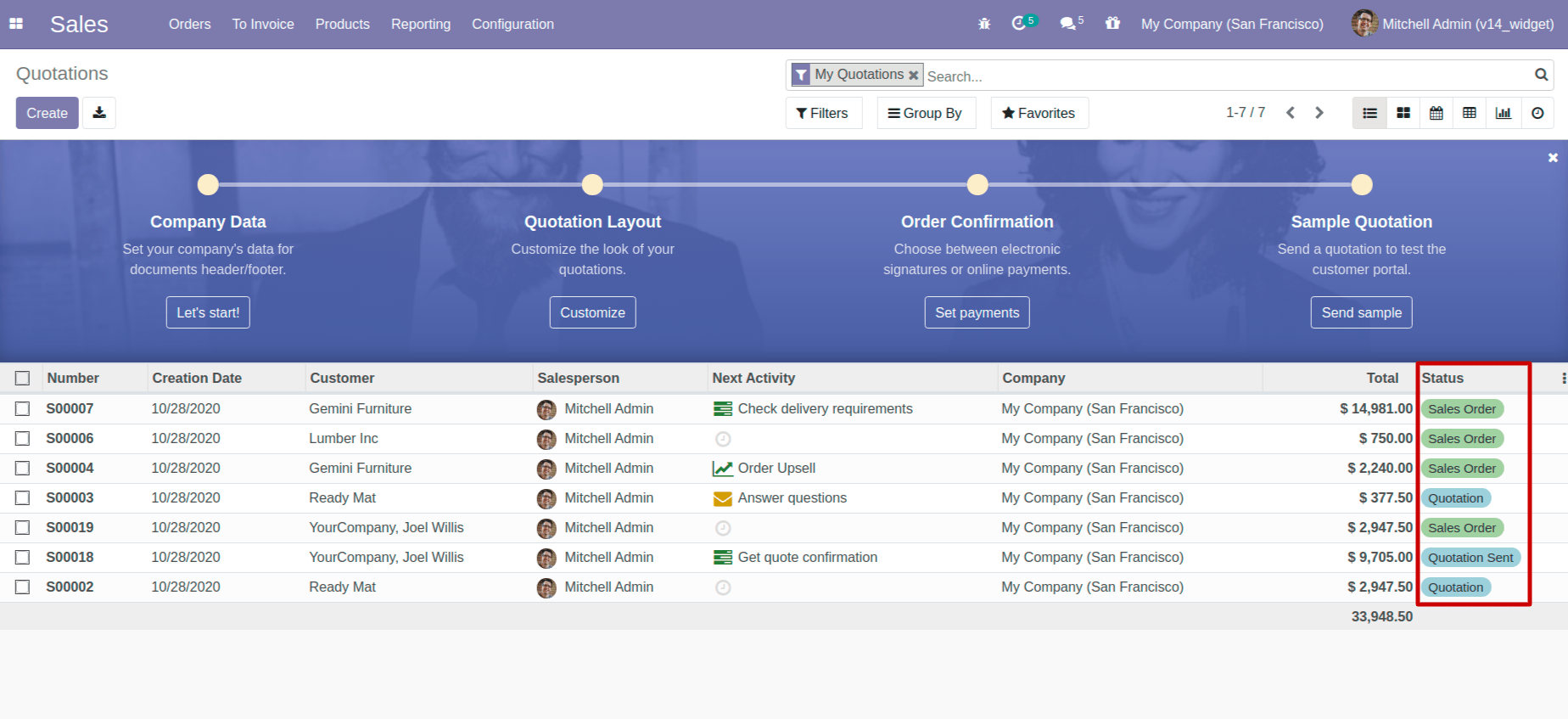Click the search magnifier icon
The image size is (1568, 719).
pyautogui.click(x=1541, y=75)
